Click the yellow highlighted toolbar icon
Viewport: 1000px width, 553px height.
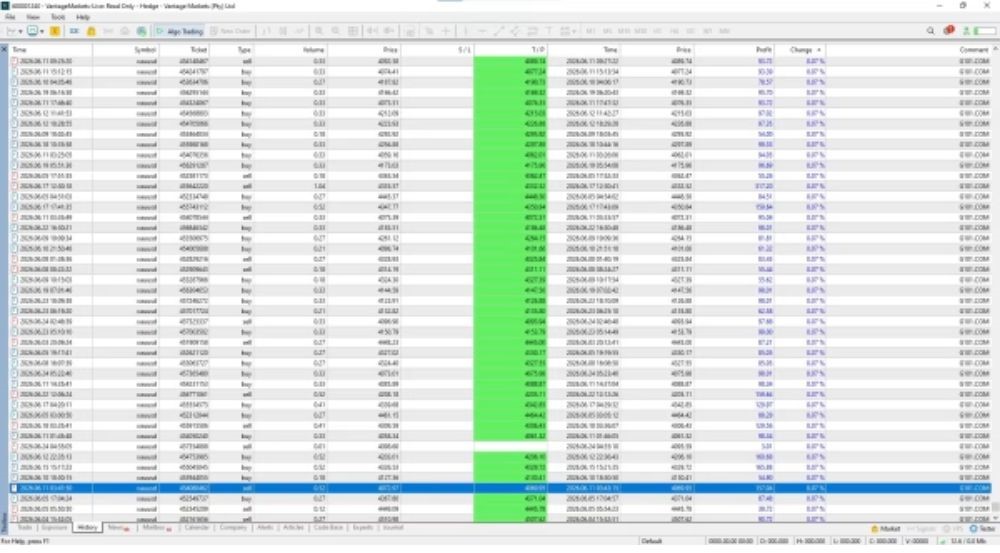point(55,31)
